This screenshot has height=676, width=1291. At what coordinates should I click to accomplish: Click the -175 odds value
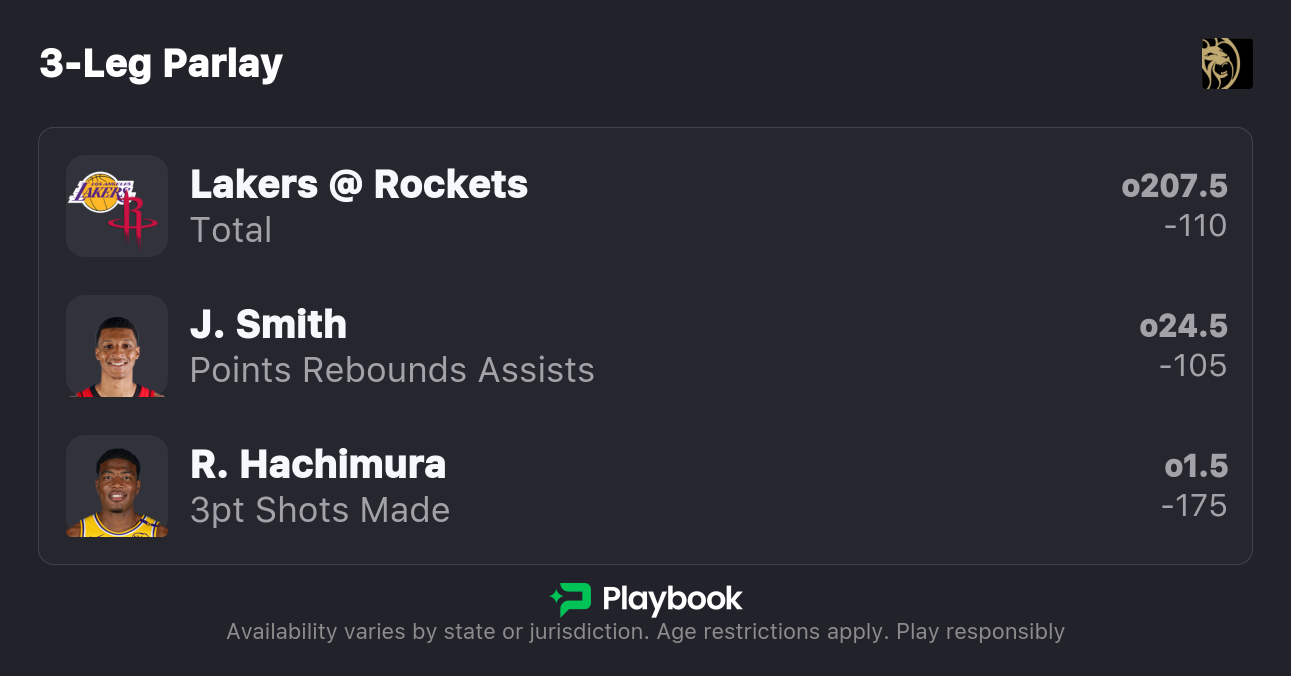1194,506
